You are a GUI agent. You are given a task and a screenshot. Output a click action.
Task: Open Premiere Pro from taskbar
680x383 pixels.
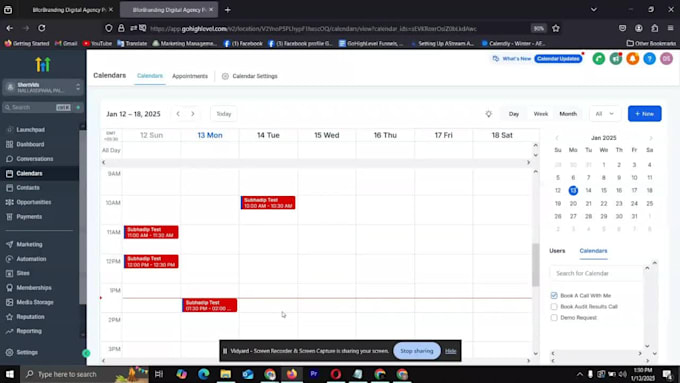pos(314,374)
